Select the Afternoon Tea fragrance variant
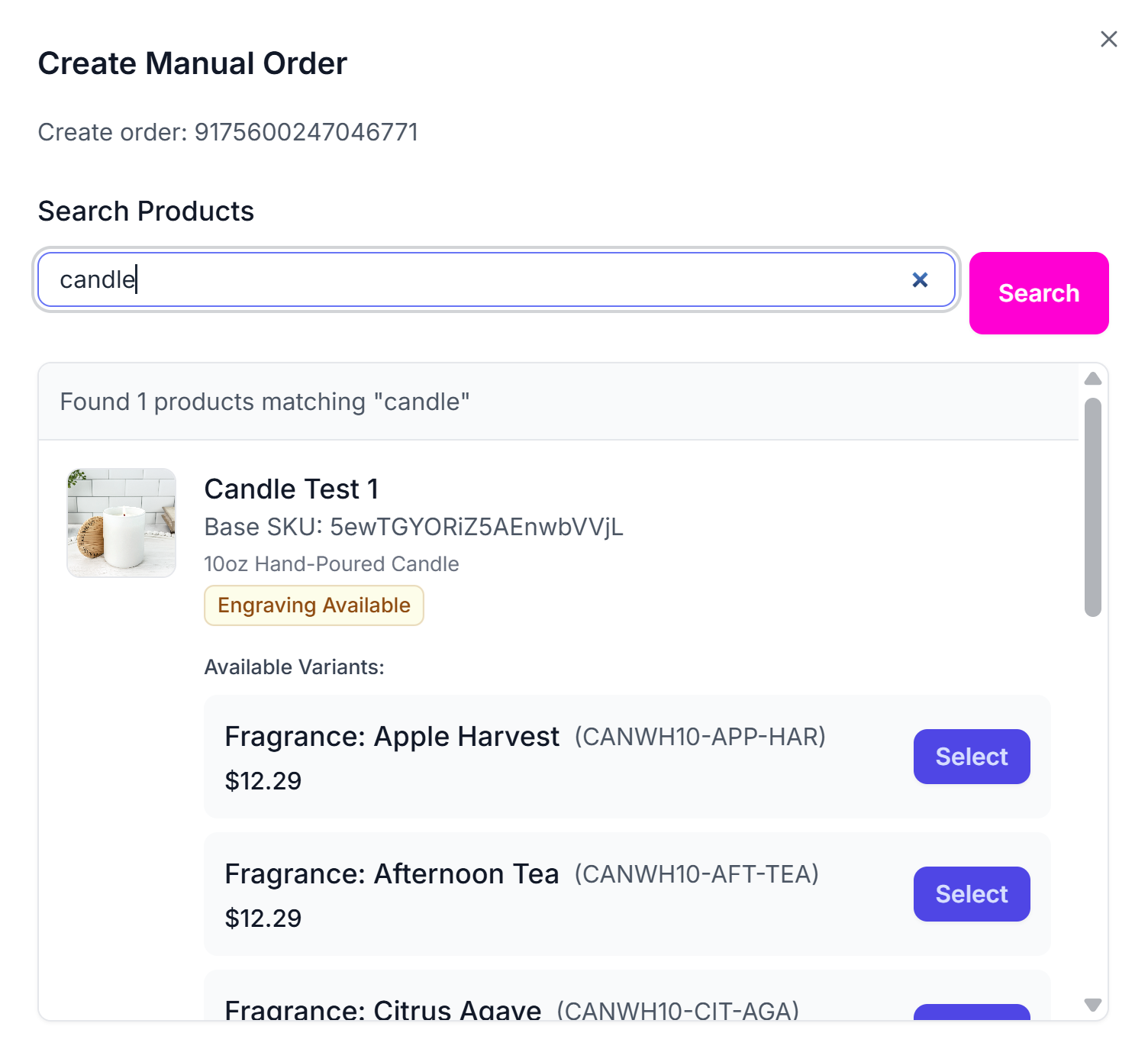Screen dimensions: 1148x1046 (x=971, y=894)
